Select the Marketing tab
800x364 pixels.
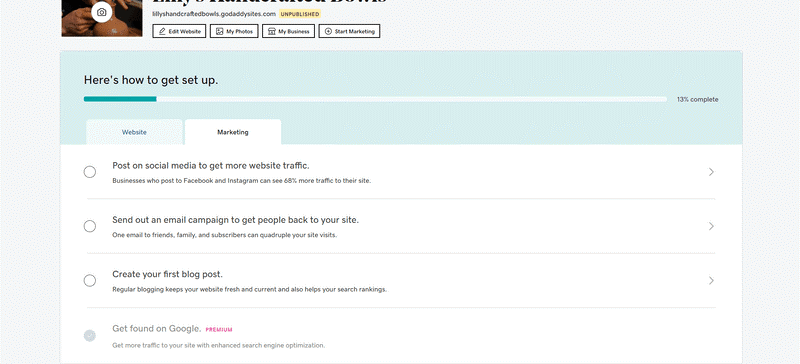233,132
